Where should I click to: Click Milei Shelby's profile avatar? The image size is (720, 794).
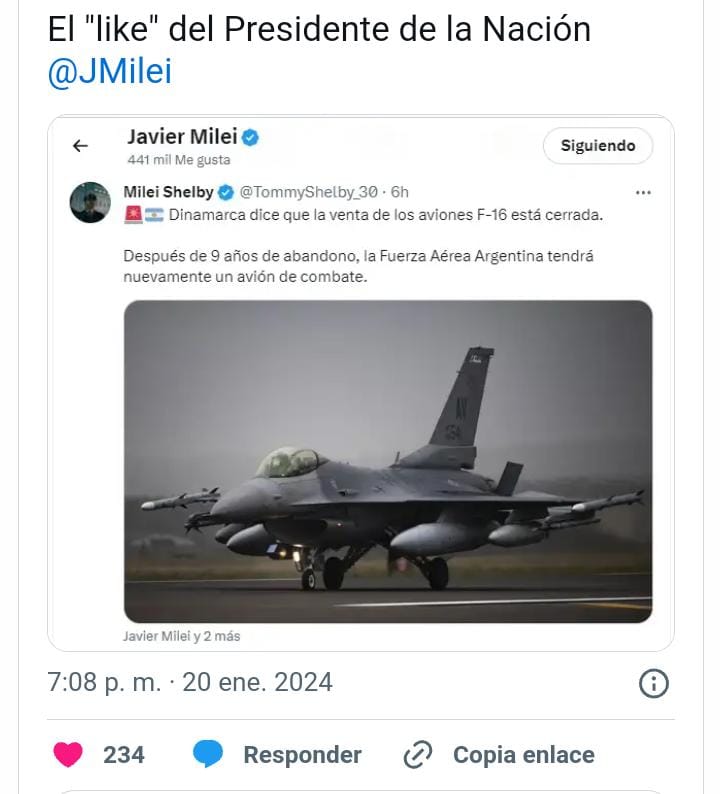[x=89, y=203]
